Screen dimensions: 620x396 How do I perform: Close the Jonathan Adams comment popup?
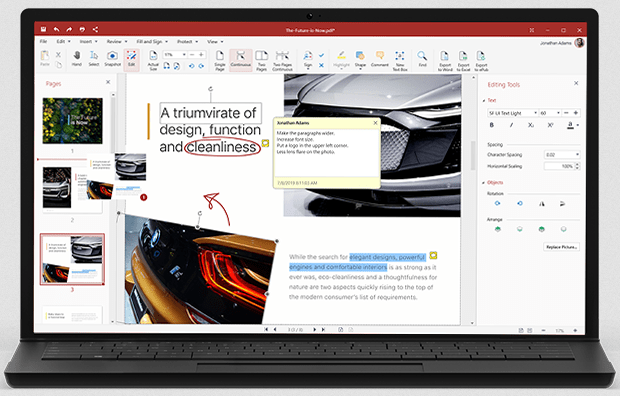[375, 123]
